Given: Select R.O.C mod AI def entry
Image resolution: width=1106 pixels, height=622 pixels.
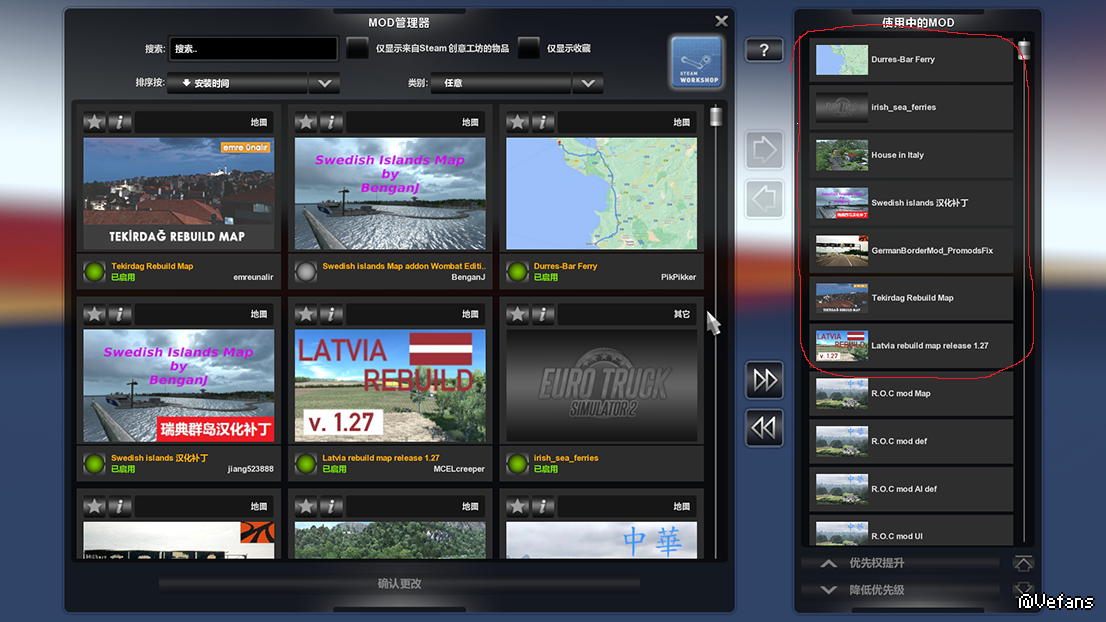Looking at the screenshot, I should (911, 489).
